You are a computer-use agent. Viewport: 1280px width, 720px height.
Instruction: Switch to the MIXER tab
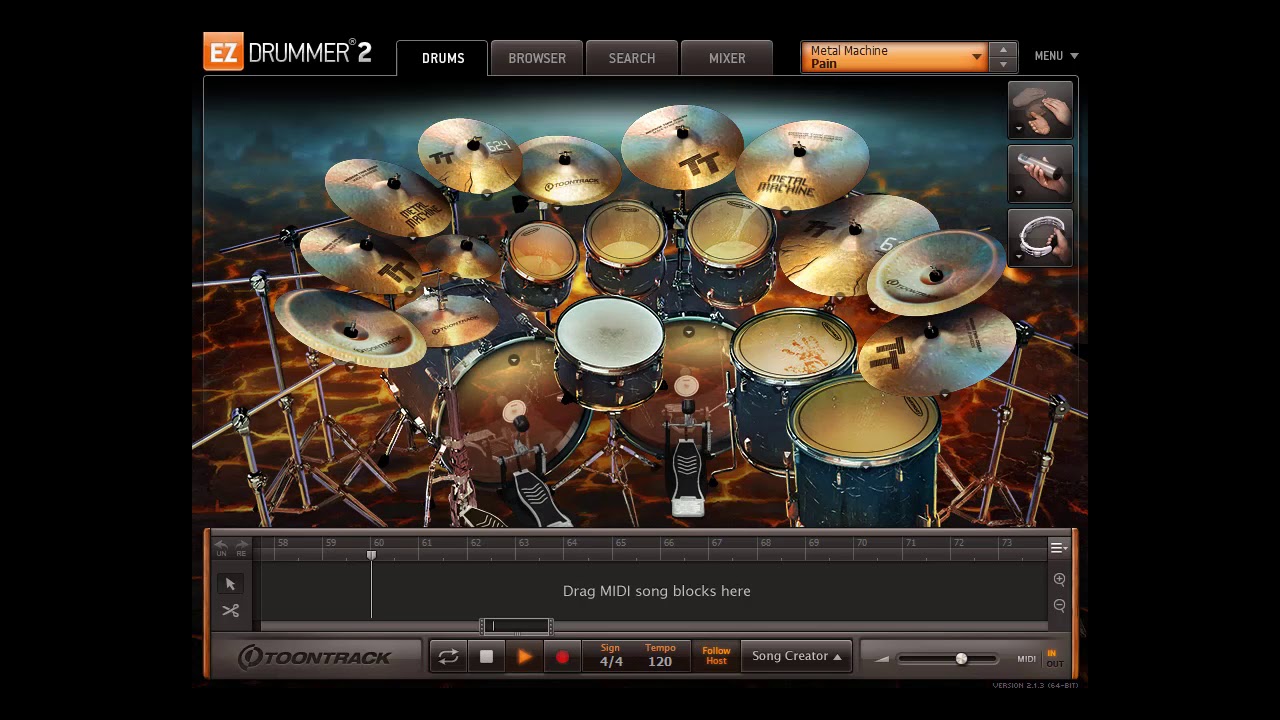coord(727,58)
